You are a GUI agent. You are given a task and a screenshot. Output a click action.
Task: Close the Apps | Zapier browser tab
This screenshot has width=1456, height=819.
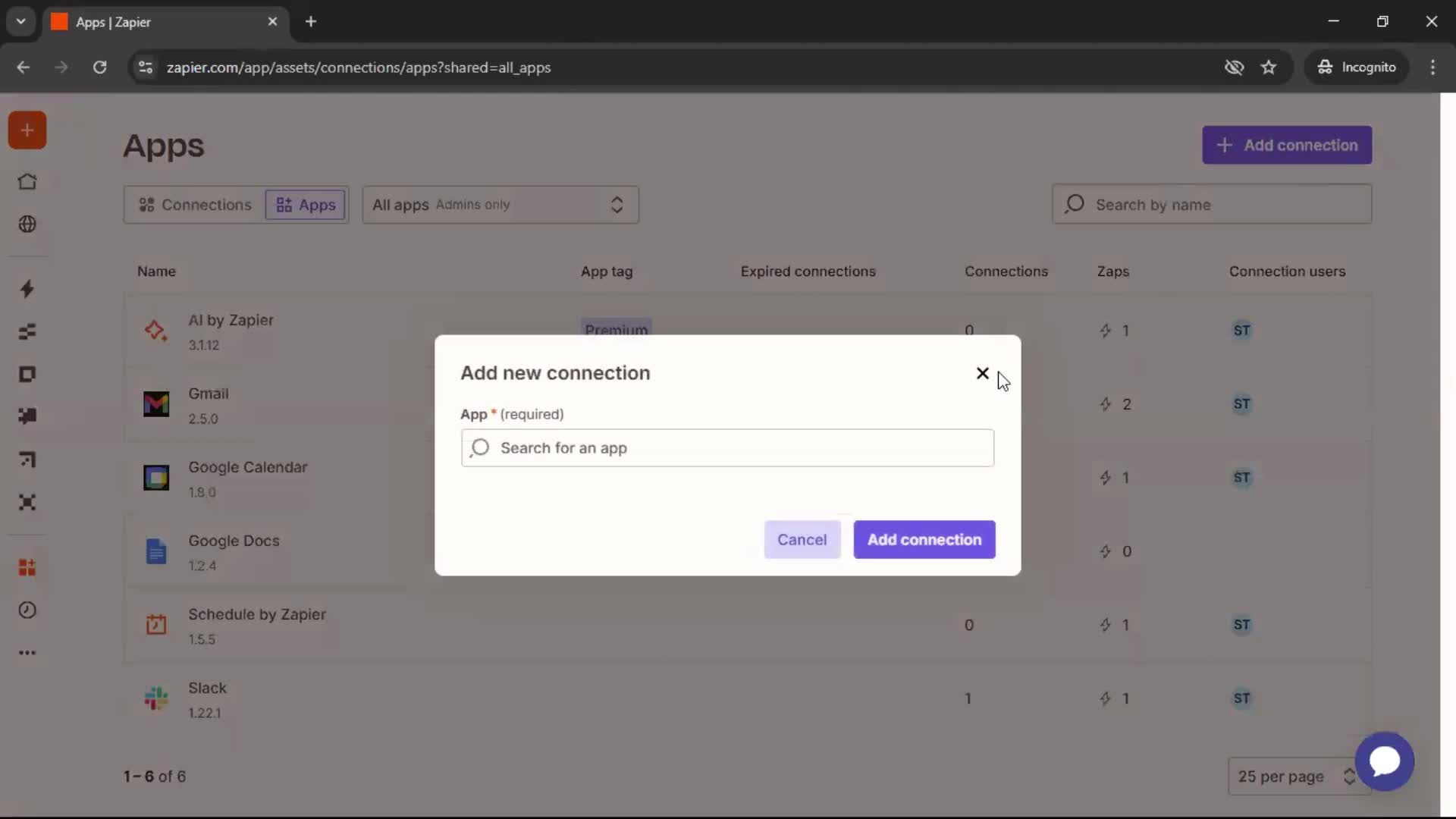click(x=272, y=22)
